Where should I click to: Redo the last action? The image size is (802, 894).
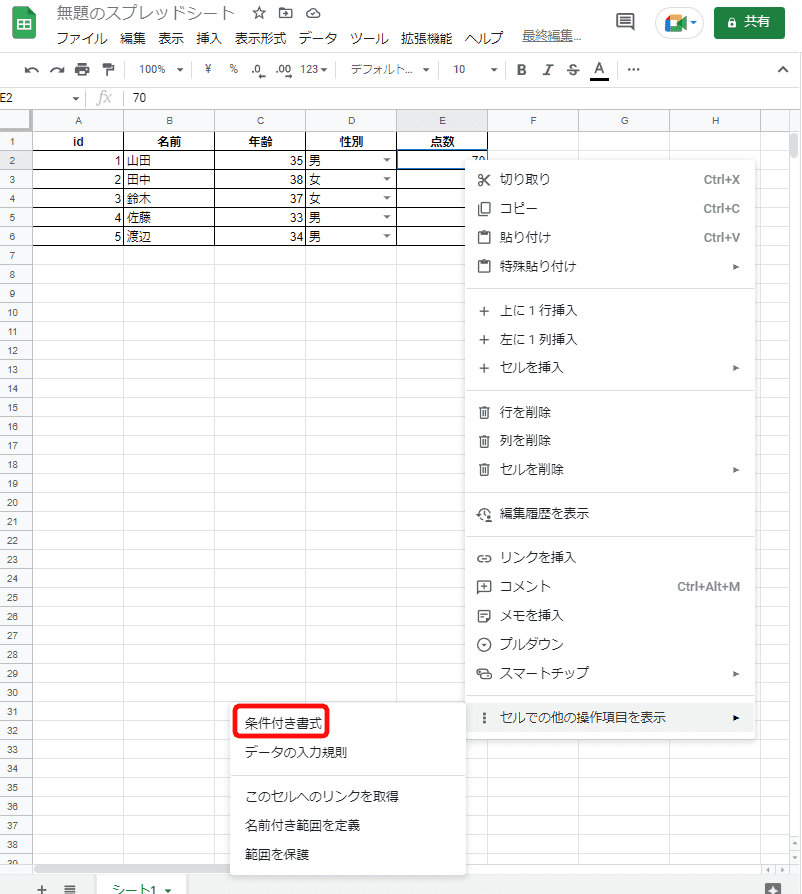[x=57, y=70]
